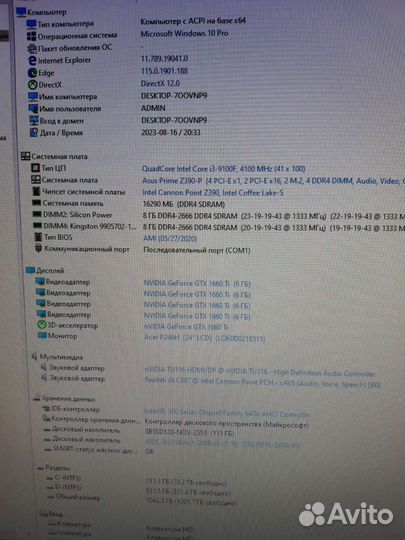Click the Windows logo beside Операционная система
Viewport: 405px width, 540px height.
tap(31, 36)
